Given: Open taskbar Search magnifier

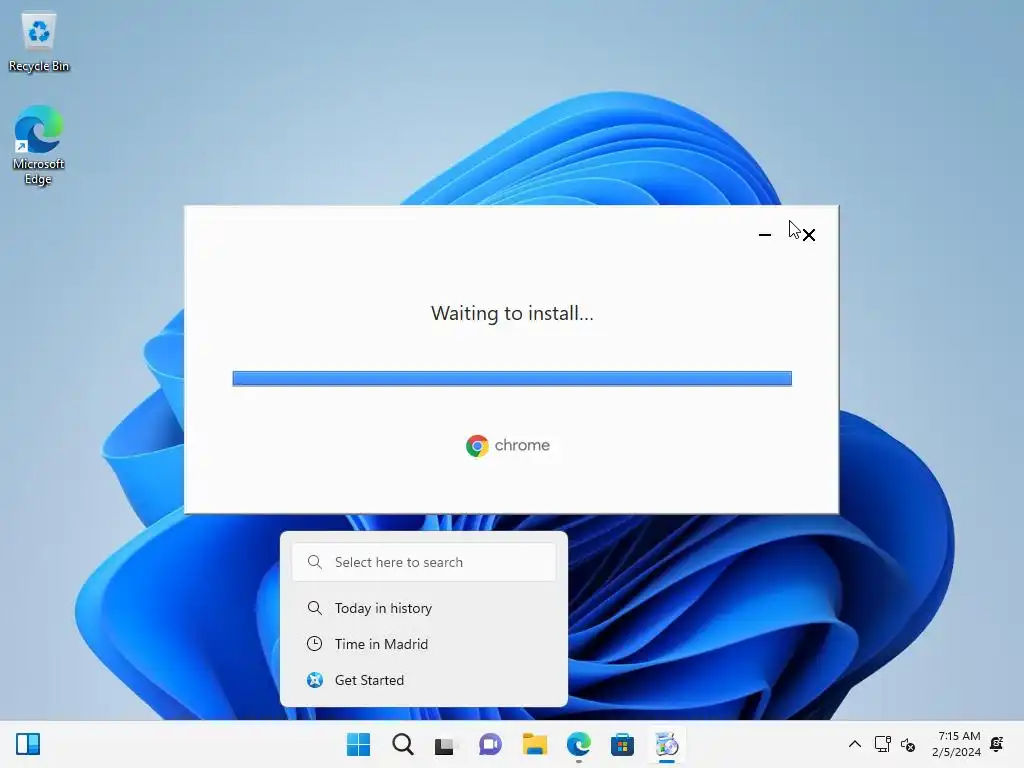Looking at the screenshot, I should (402, 744).
